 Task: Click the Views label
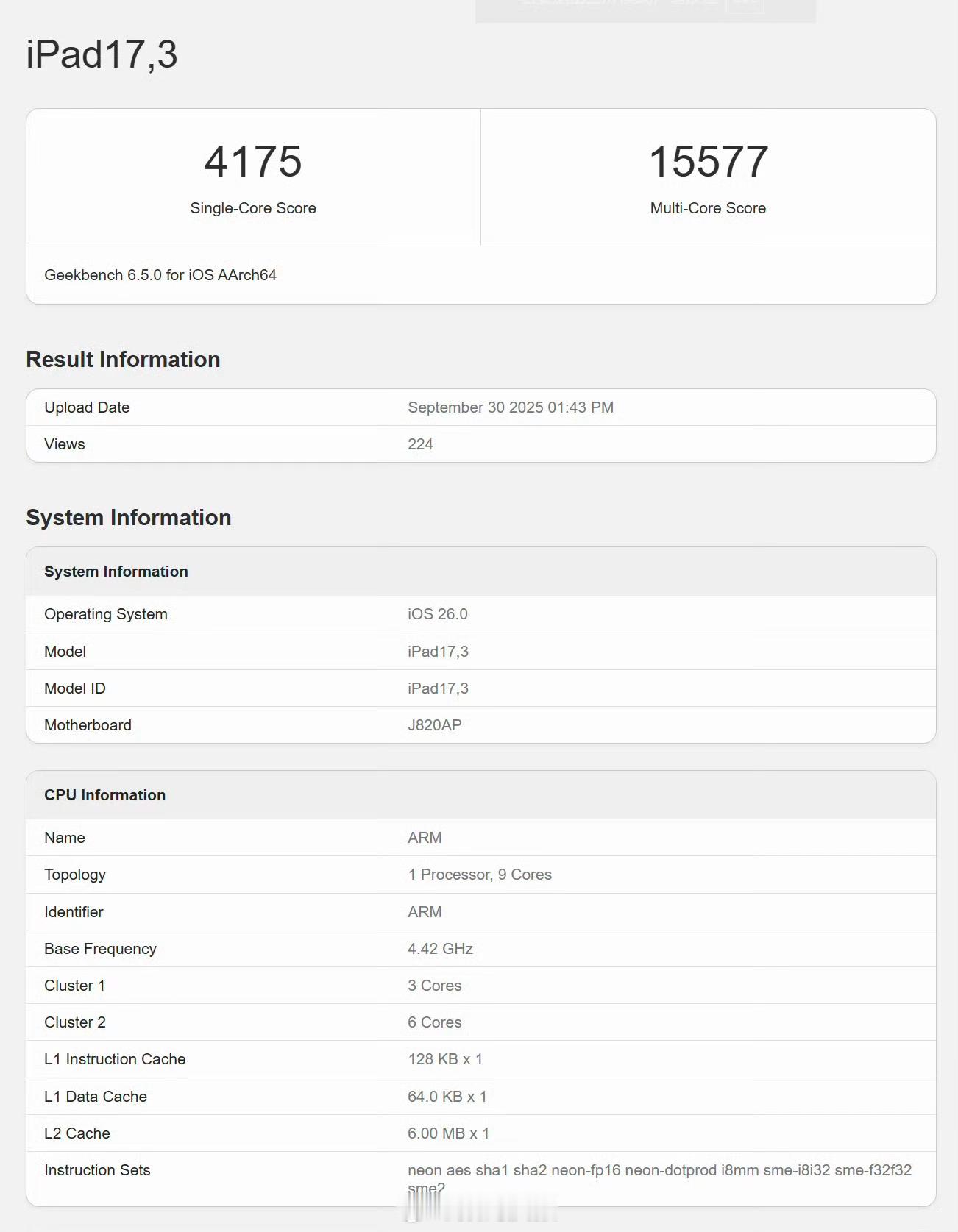pos(65,444)
